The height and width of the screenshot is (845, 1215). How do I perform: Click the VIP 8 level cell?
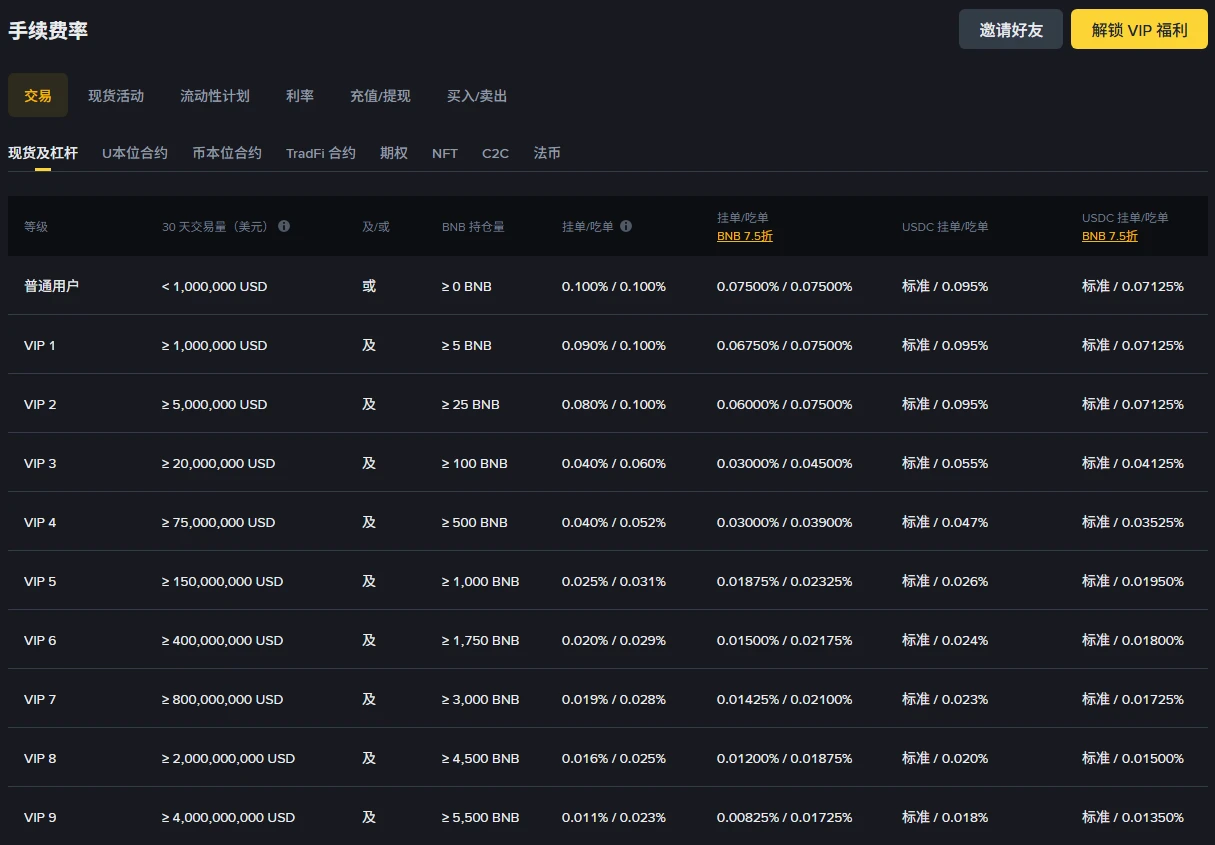click(40, 758)
